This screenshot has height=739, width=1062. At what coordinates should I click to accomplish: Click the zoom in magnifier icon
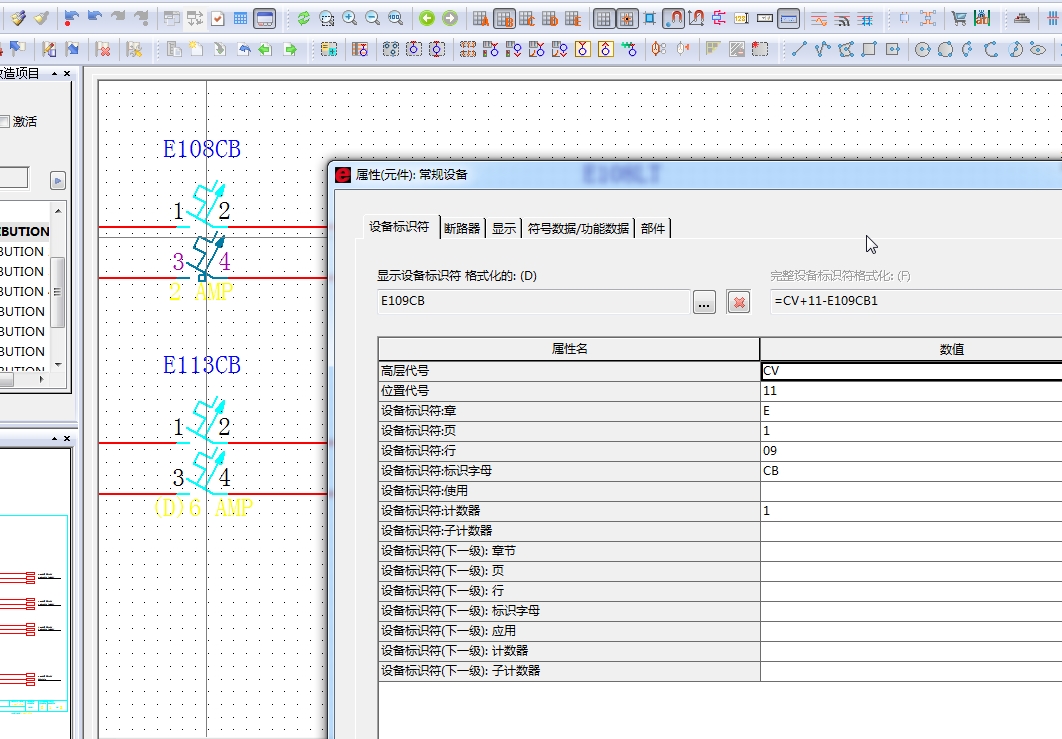click(x=349, y=18)
